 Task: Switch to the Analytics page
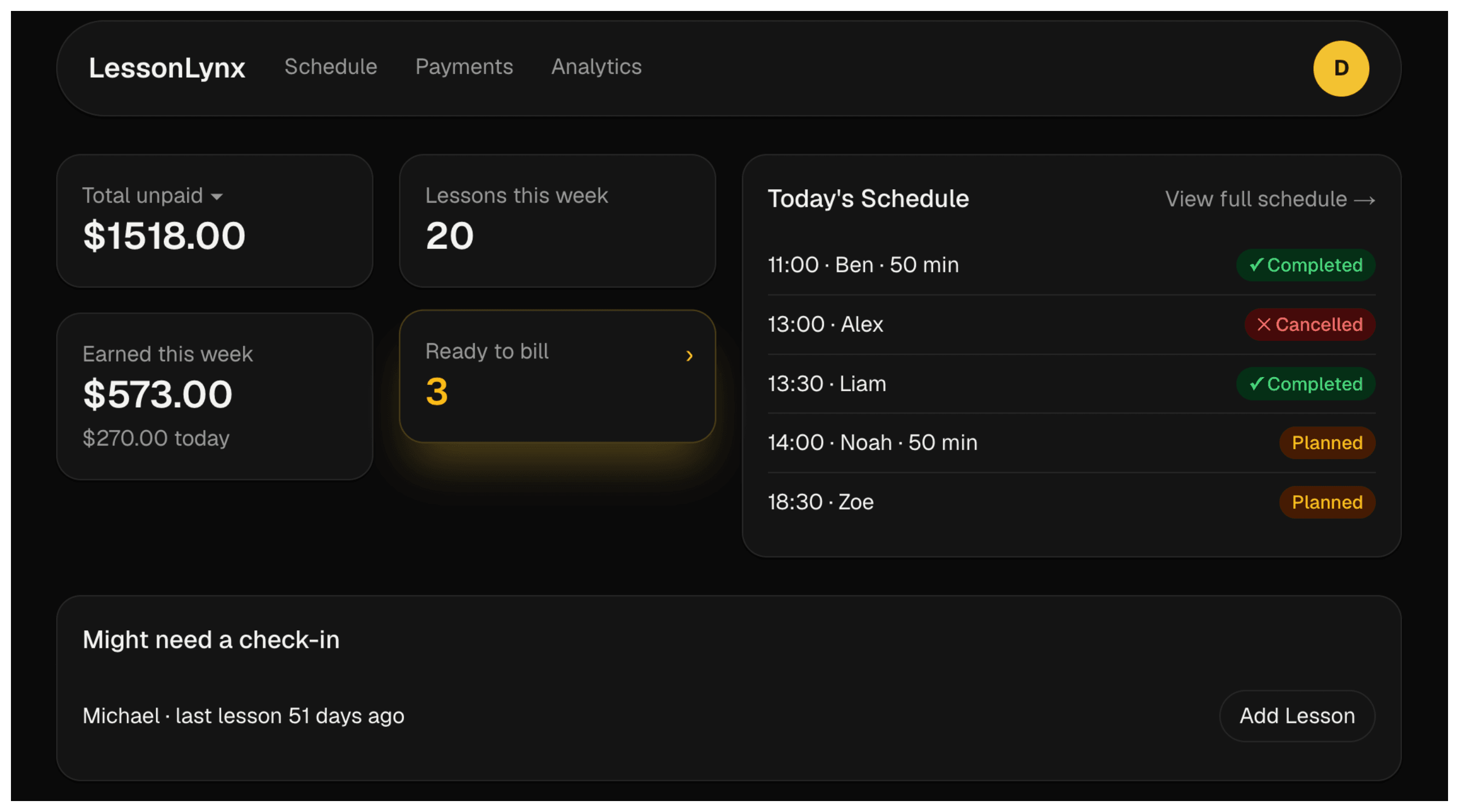tap(596, 67)
